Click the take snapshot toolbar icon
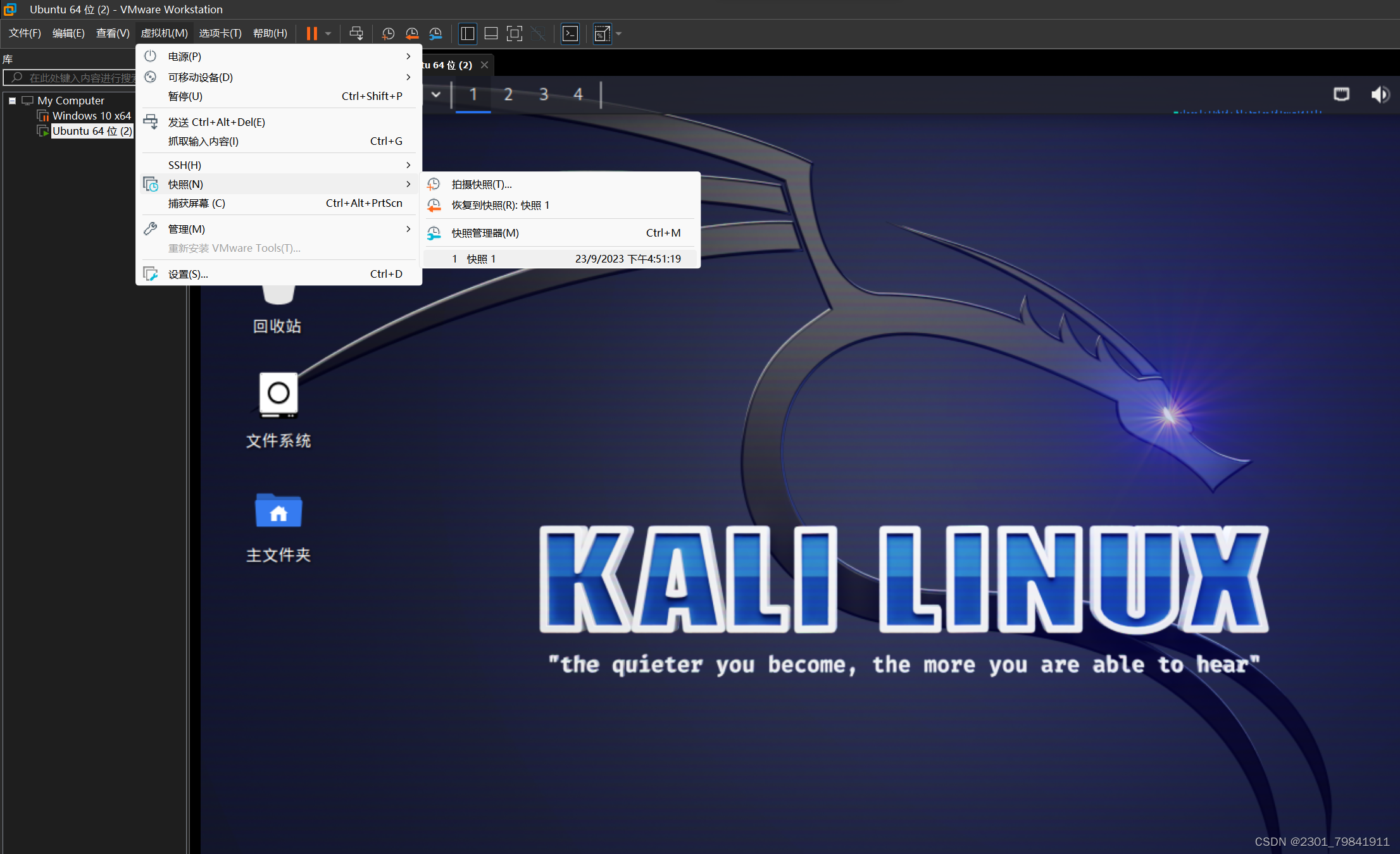Viewport: 1400px width, 854px height. pos(388,34)
